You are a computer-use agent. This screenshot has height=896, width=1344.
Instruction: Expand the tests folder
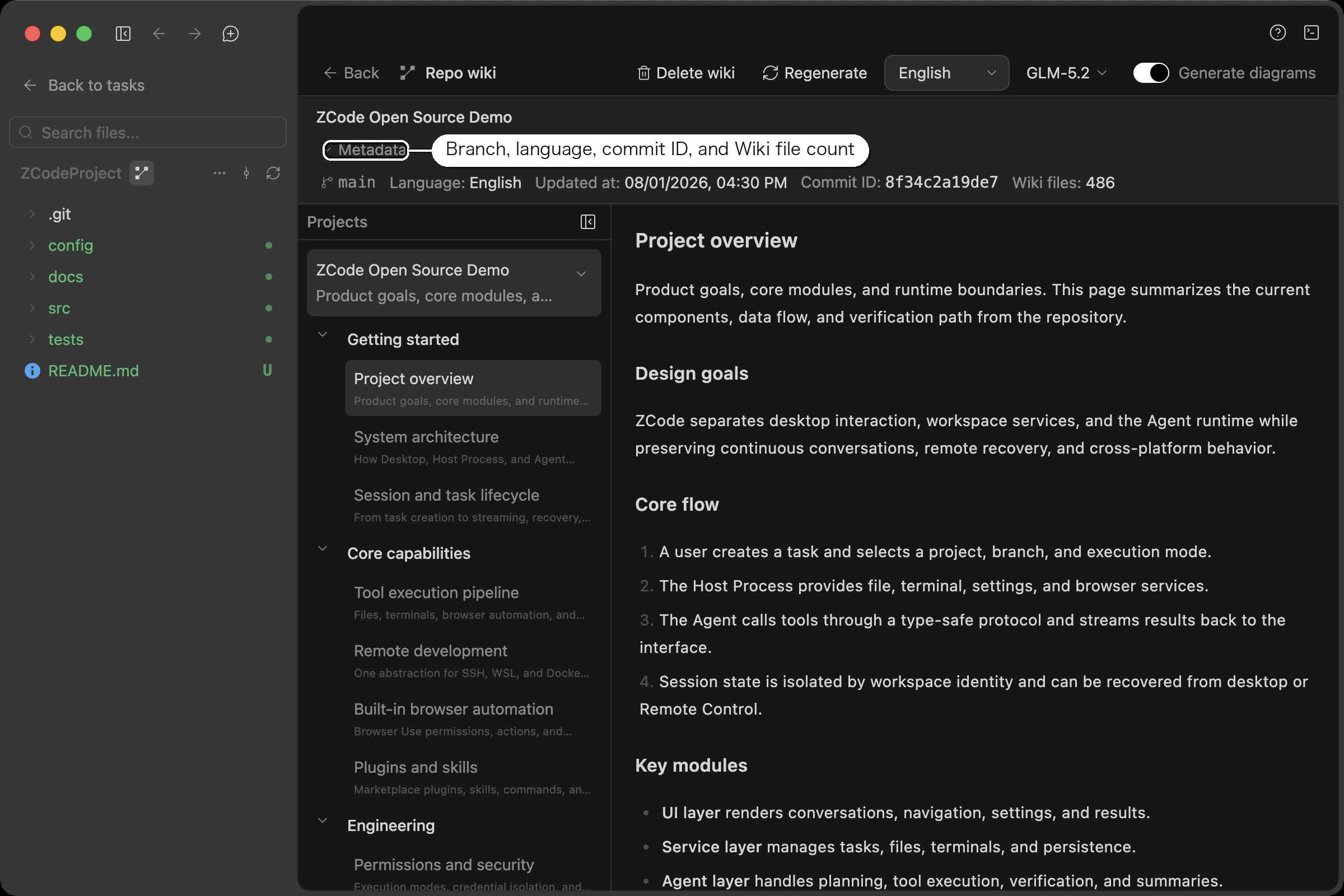32,340
